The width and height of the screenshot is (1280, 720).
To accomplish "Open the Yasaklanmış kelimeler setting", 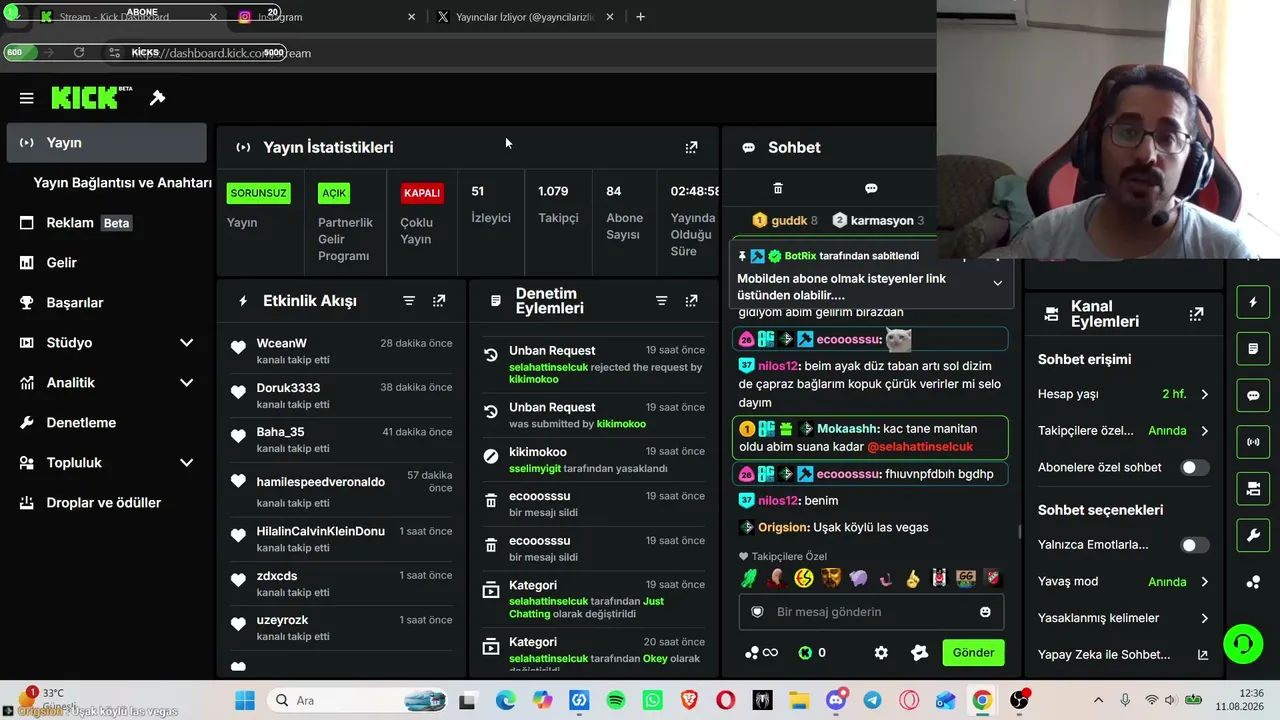I will [1124, 618].
